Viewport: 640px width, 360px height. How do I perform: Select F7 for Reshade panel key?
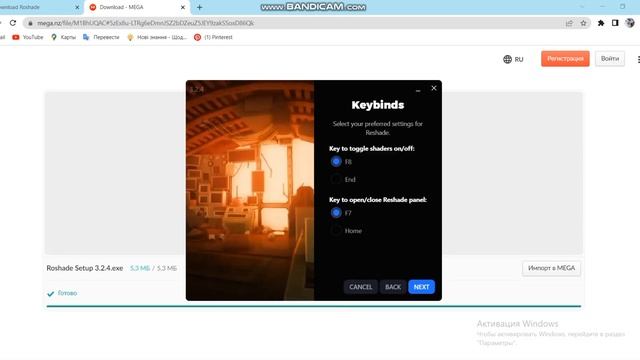click(336, 213)
